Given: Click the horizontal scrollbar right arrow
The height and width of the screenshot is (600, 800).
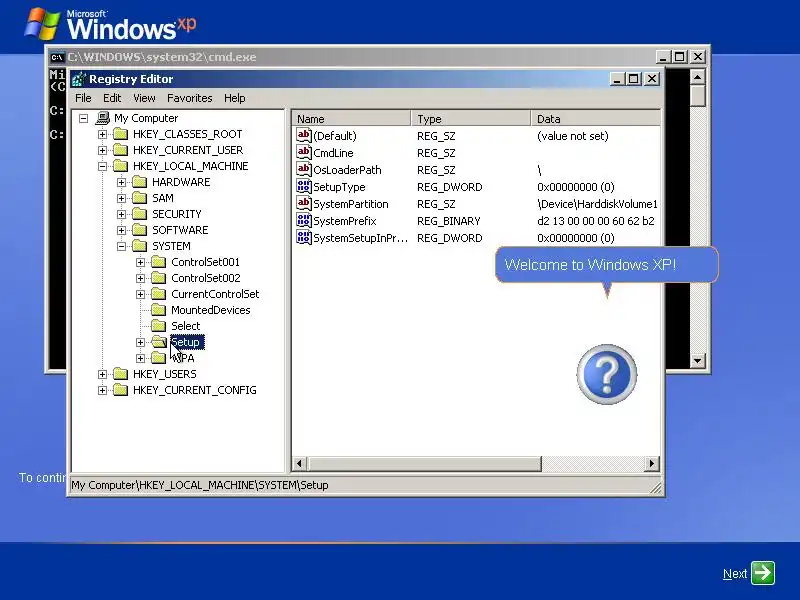Looking at the screenshot, I should click(x=652, y=463).
